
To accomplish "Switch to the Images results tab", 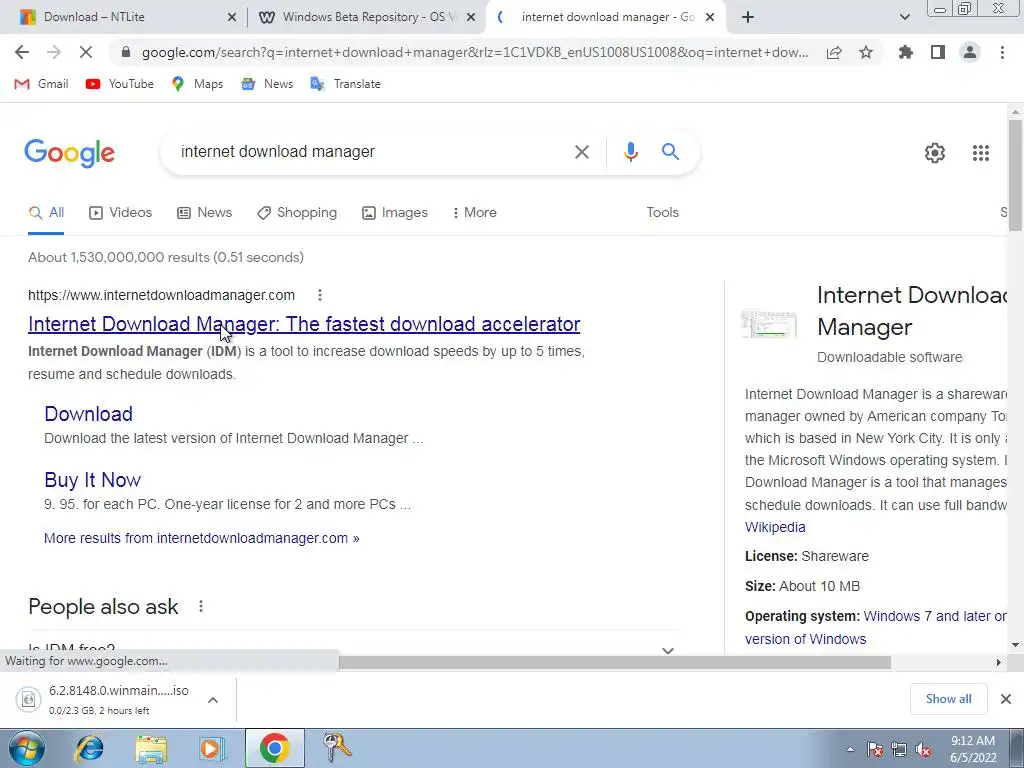I will coord(395,213).
